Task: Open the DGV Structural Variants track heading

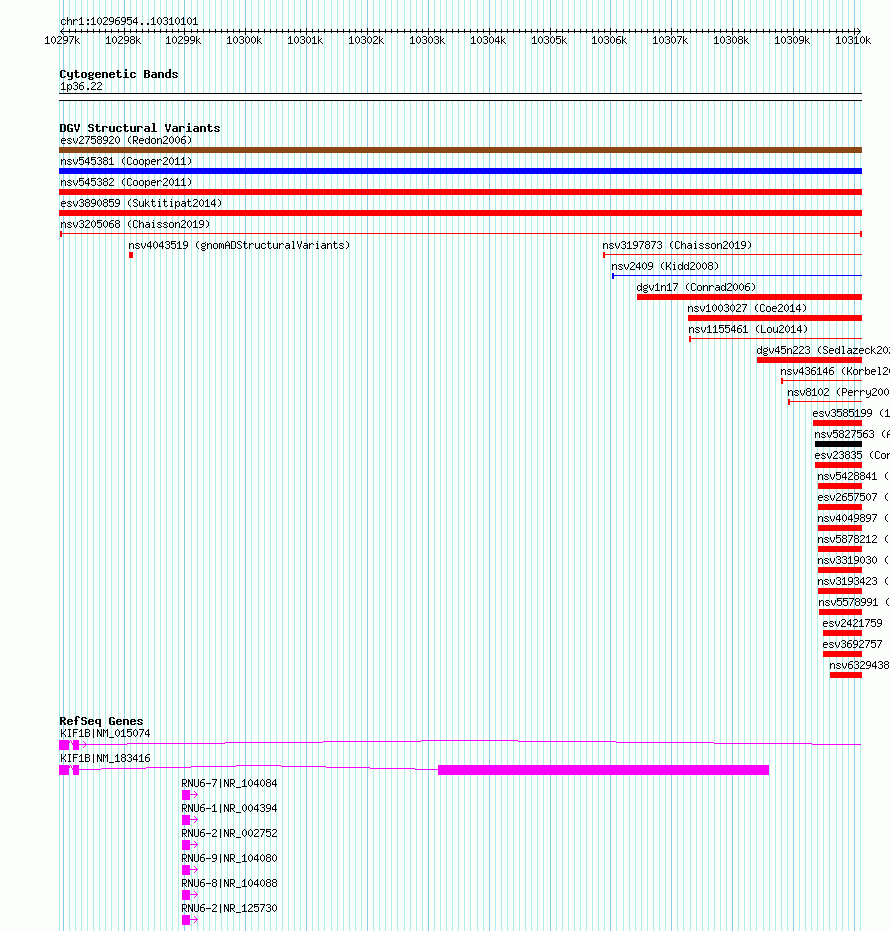Action: click(x=140, y=128)
